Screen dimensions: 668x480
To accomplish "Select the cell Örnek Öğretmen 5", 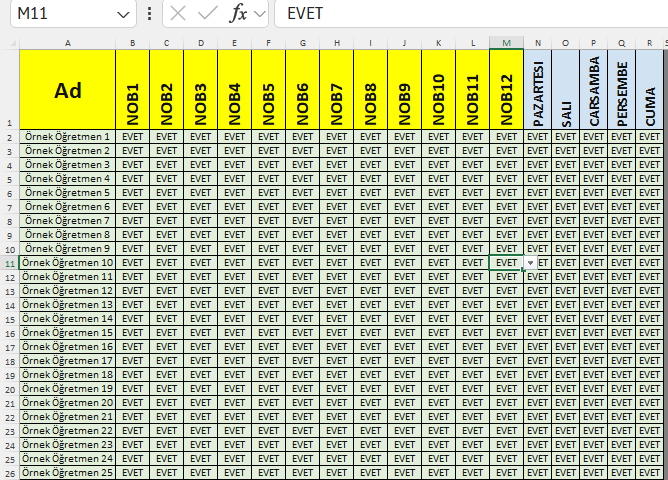I will pyautogui.click(x=67, y=193).
